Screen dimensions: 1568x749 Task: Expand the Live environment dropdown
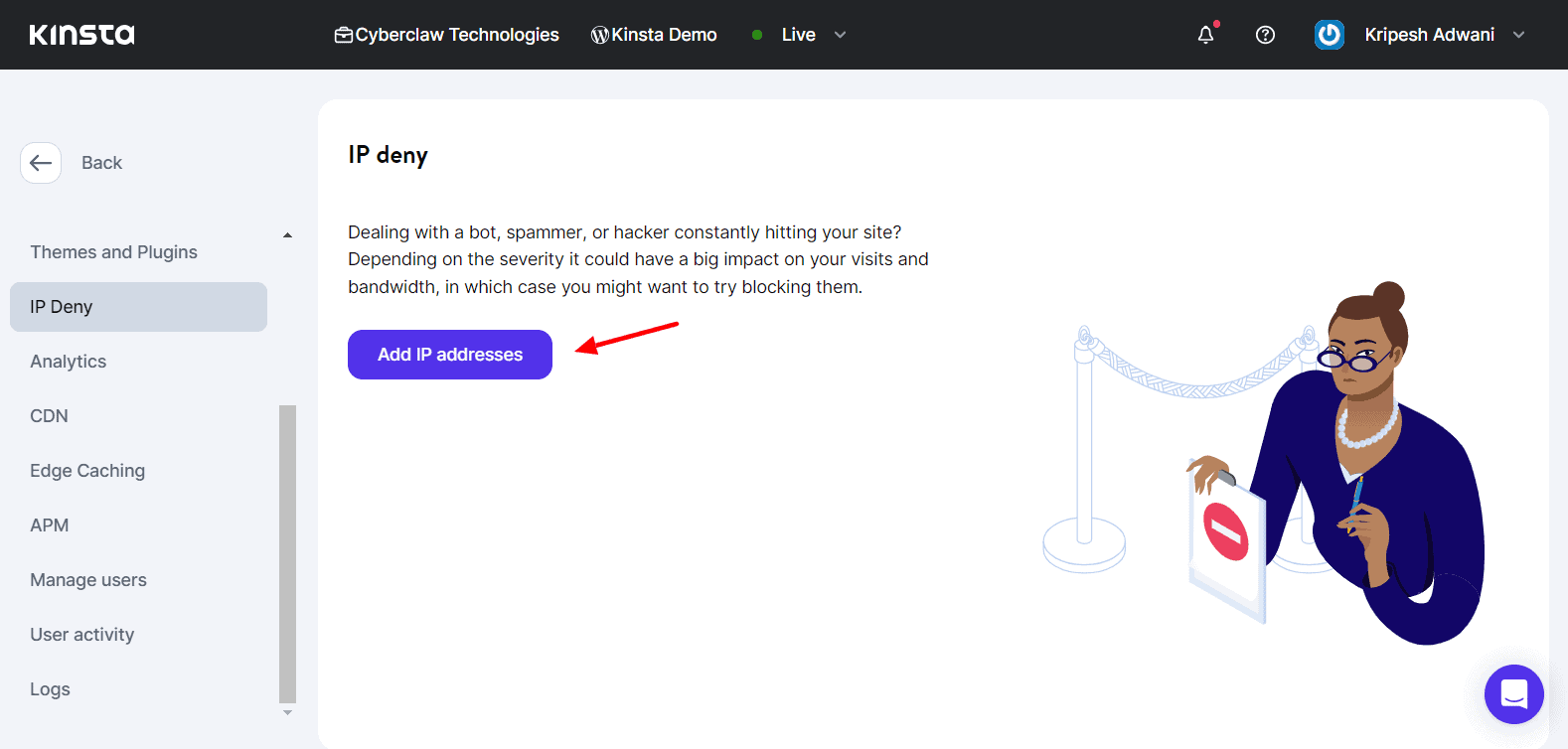click(840, 35)
